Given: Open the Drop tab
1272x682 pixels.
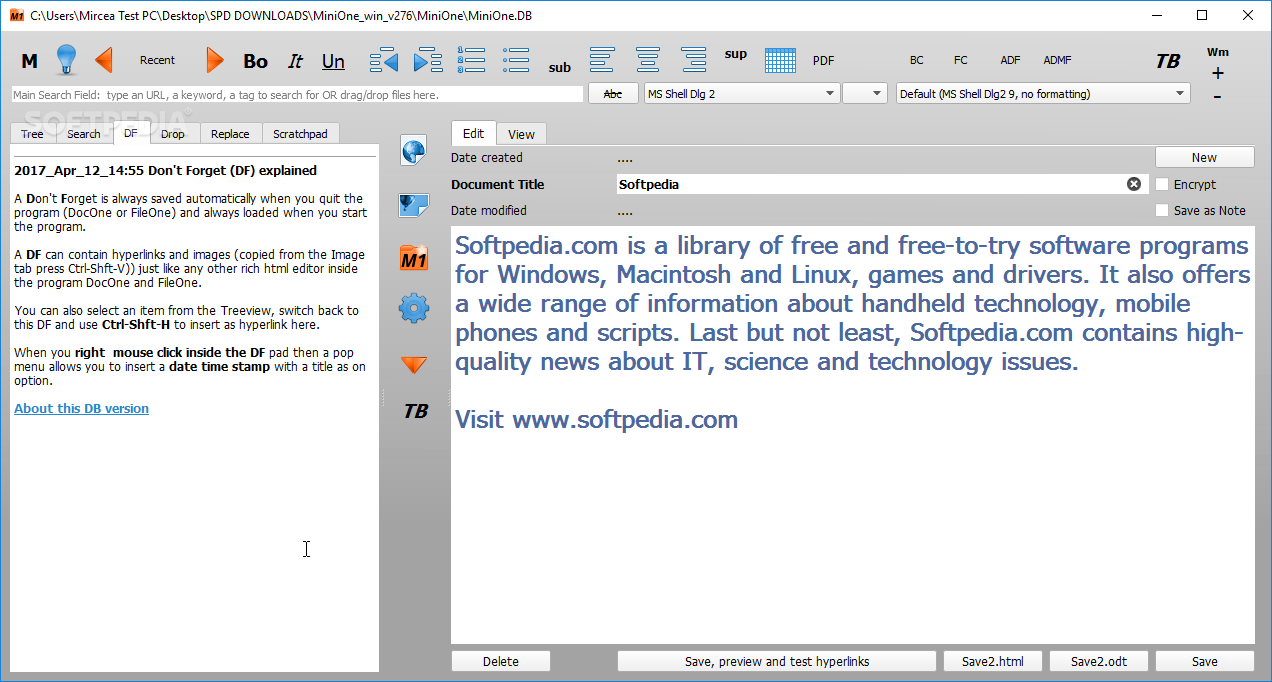Looking at the screenshot, I should (x=173, y=134).
